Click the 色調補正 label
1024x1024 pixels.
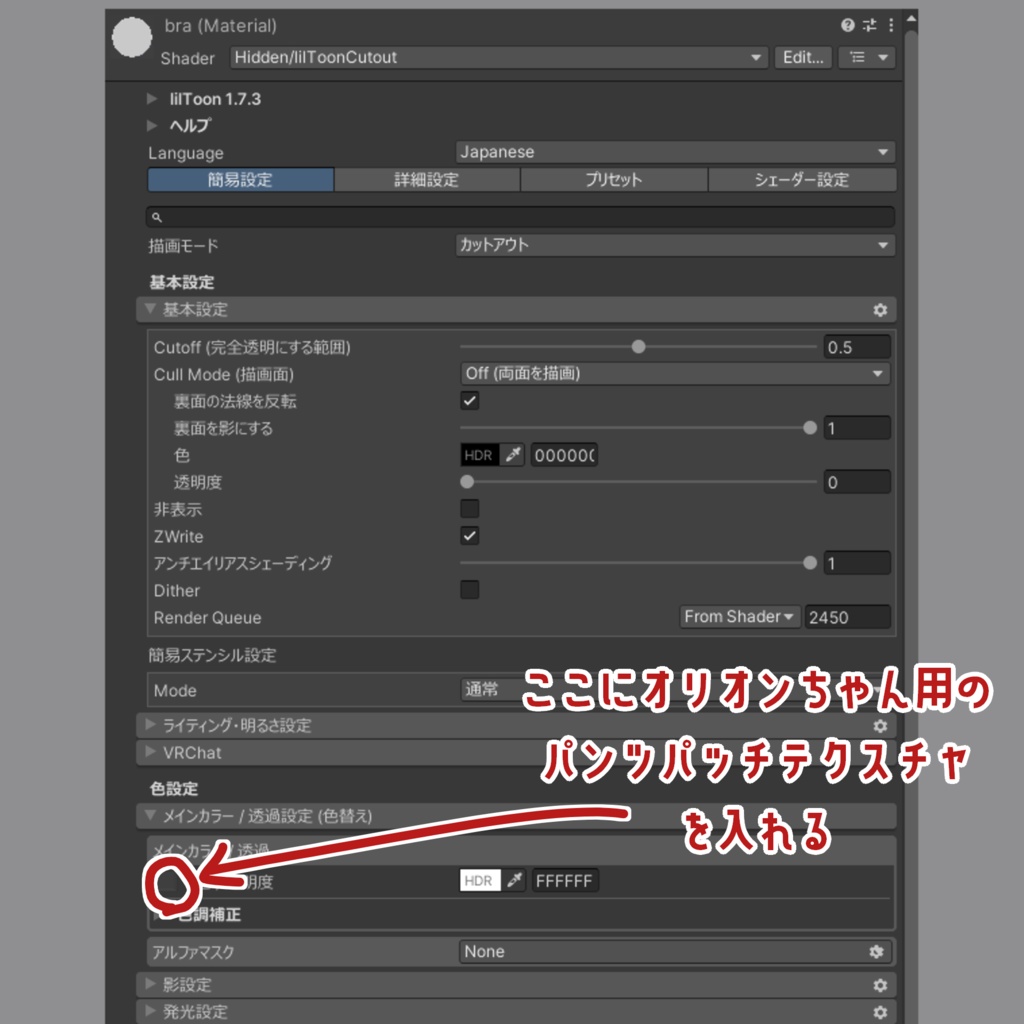tap(210, 914)
